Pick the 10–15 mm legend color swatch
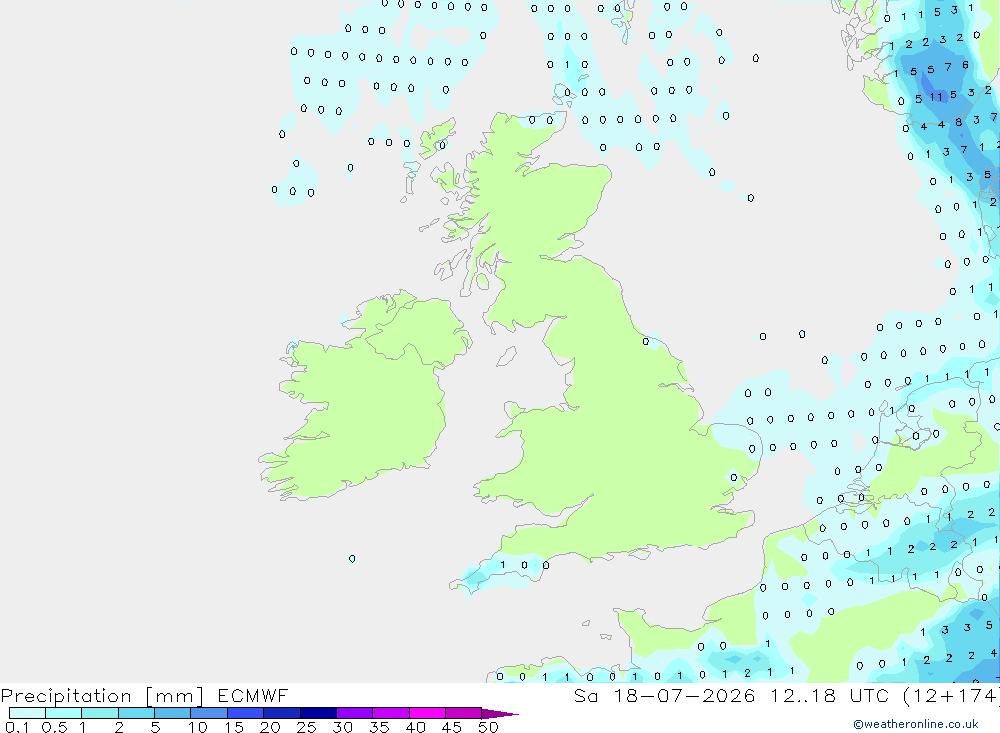1000x733 pixels. [x=209, y=713]
